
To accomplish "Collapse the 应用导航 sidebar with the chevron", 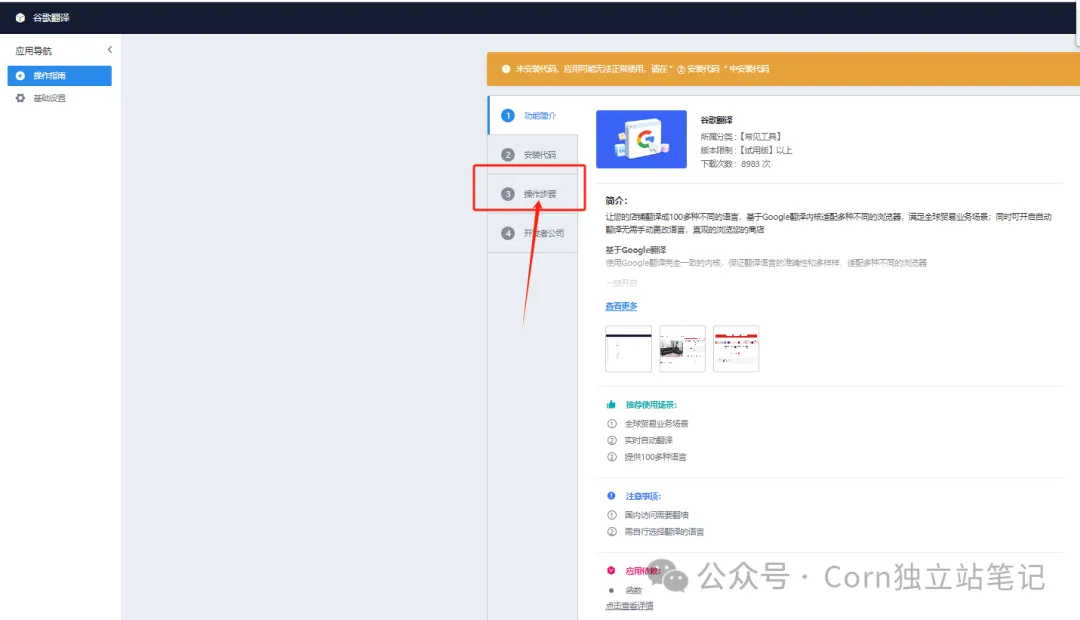I will (110, 50).
